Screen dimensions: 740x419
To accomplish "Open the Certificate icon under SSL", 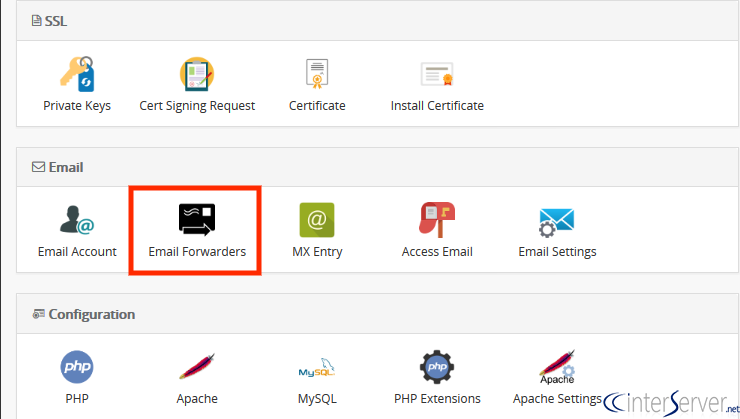I will pyautogui.click(x=317, y=75).
